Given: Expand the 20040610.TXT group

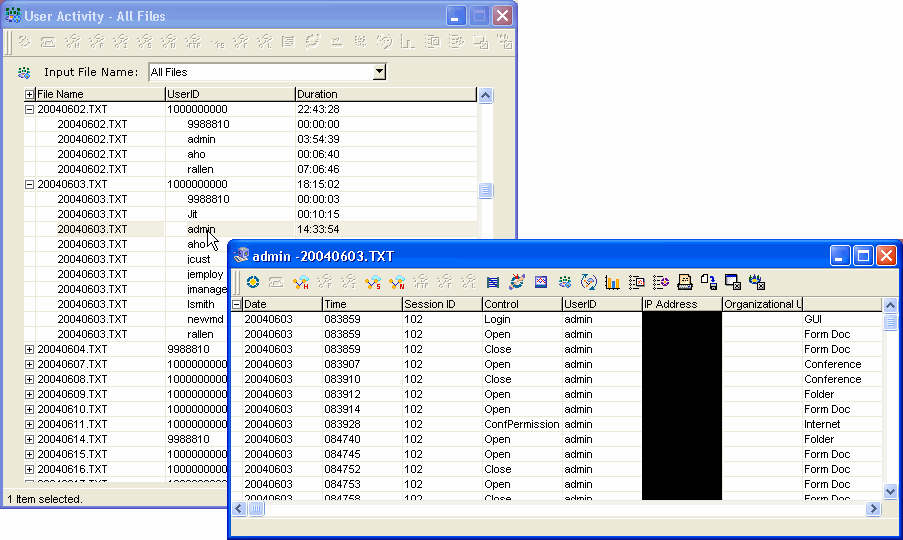Looking at the screenshot, I should [29, 409].
